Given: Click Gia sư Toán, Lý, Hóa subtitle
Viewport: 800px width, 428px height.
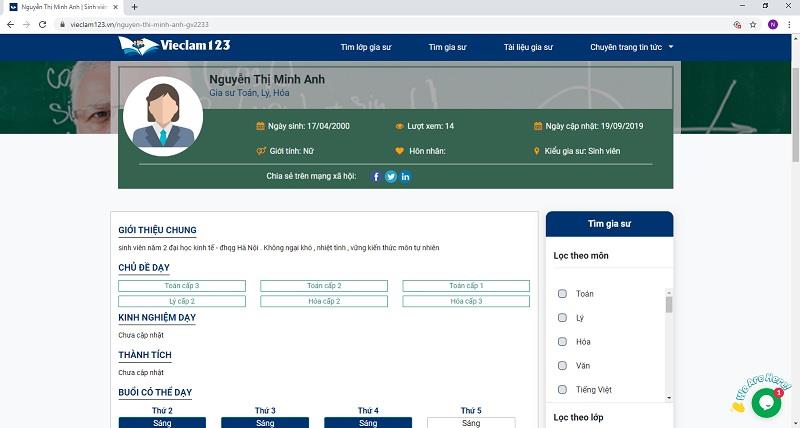Looking at the screenshot, I should coord(249,93).
